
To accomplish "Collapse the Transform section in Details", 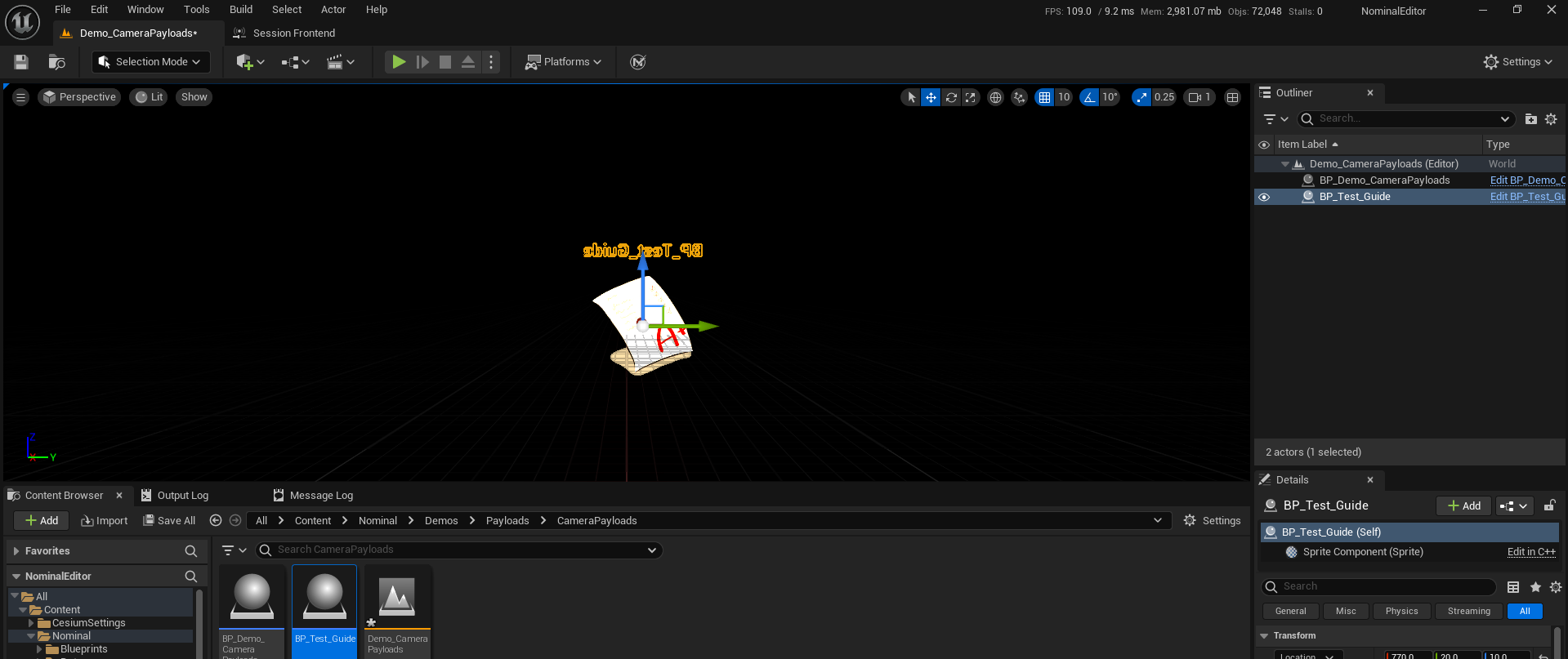I will [x=1265, y=636].
